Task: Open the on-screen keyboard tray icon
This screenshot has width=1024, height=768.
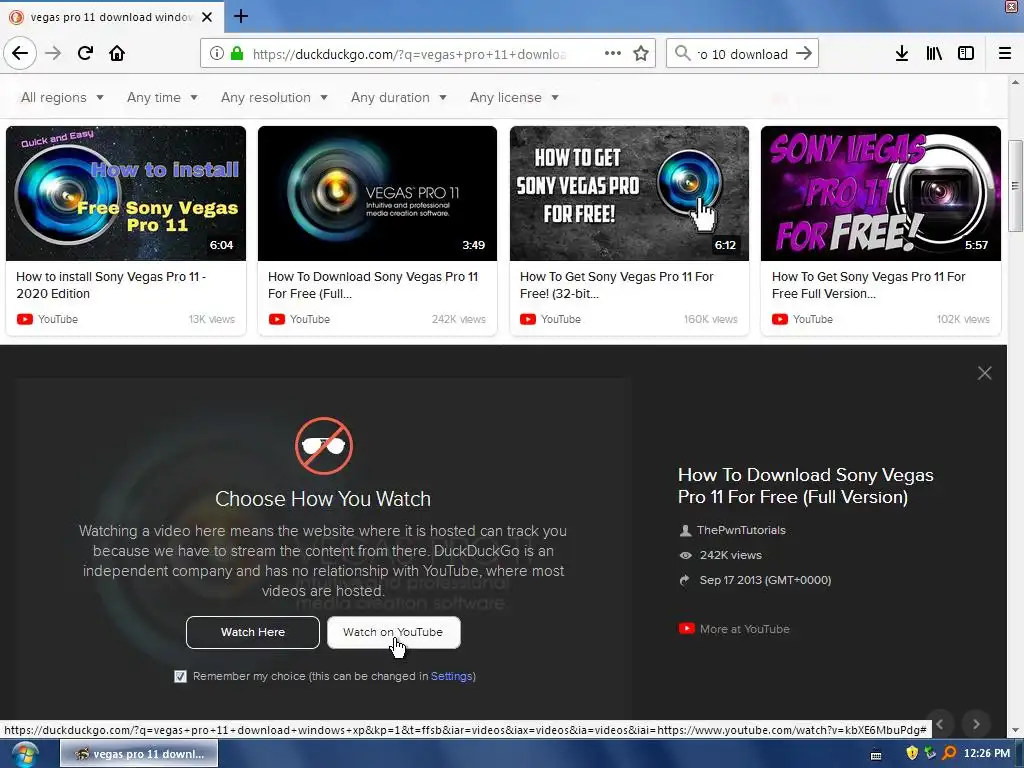Action: point(876,755)
